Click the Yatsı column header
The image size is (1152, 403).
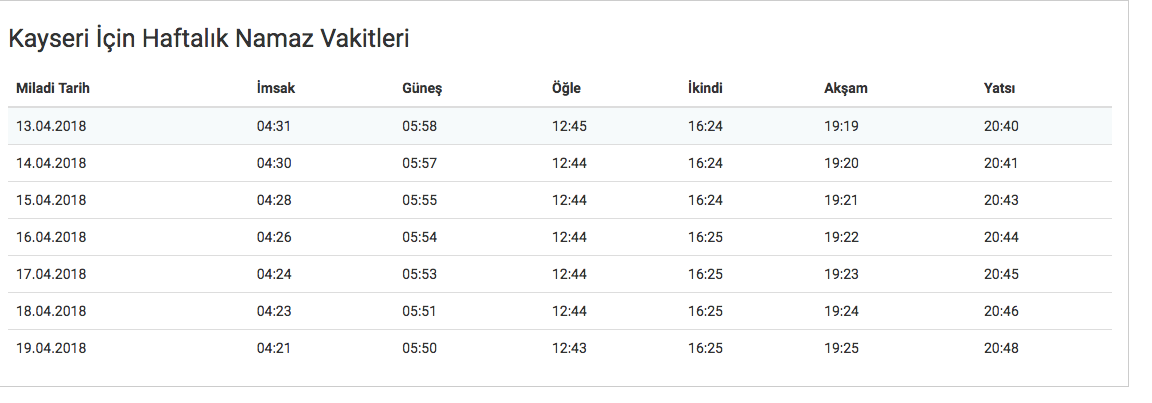pyautogui.click(x=1000, y=88)
